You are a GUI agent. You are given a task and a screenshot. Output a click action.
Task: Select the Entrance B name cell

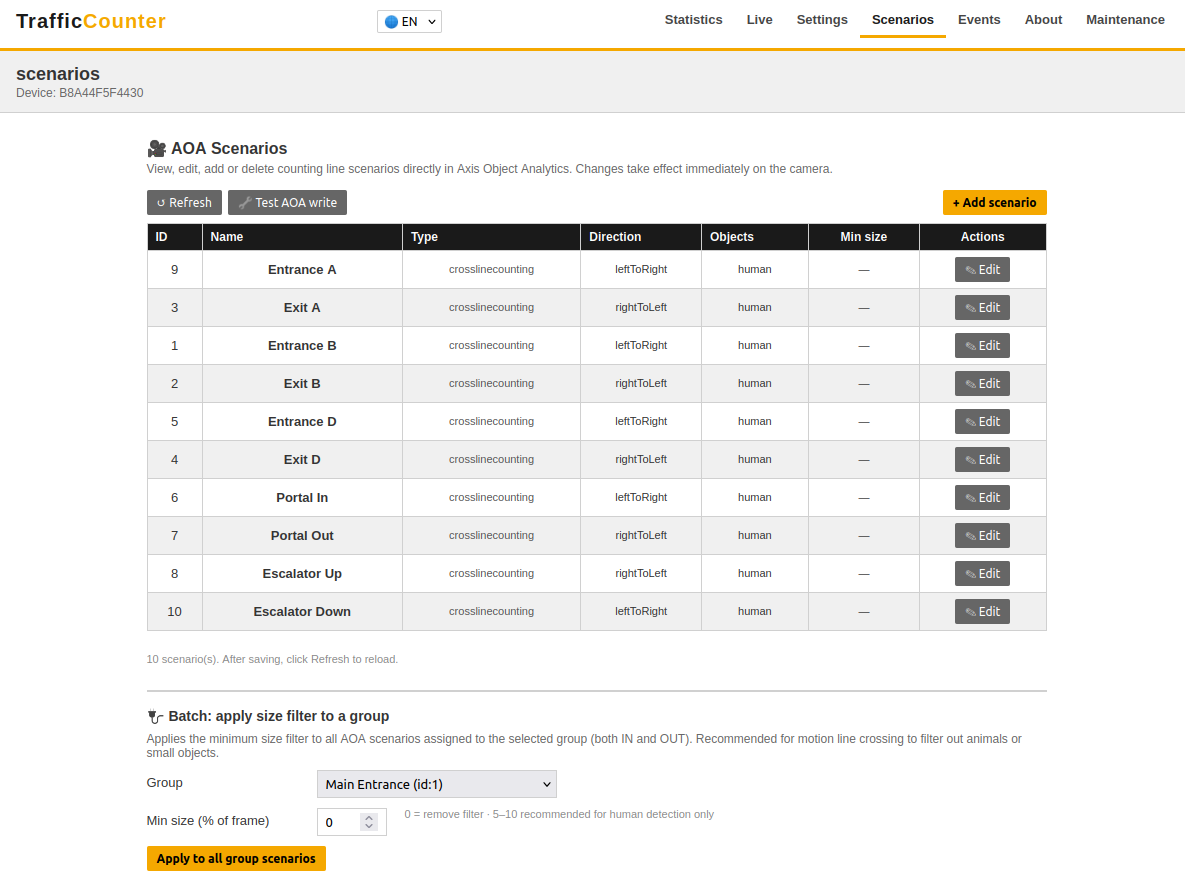click(302, 345)
